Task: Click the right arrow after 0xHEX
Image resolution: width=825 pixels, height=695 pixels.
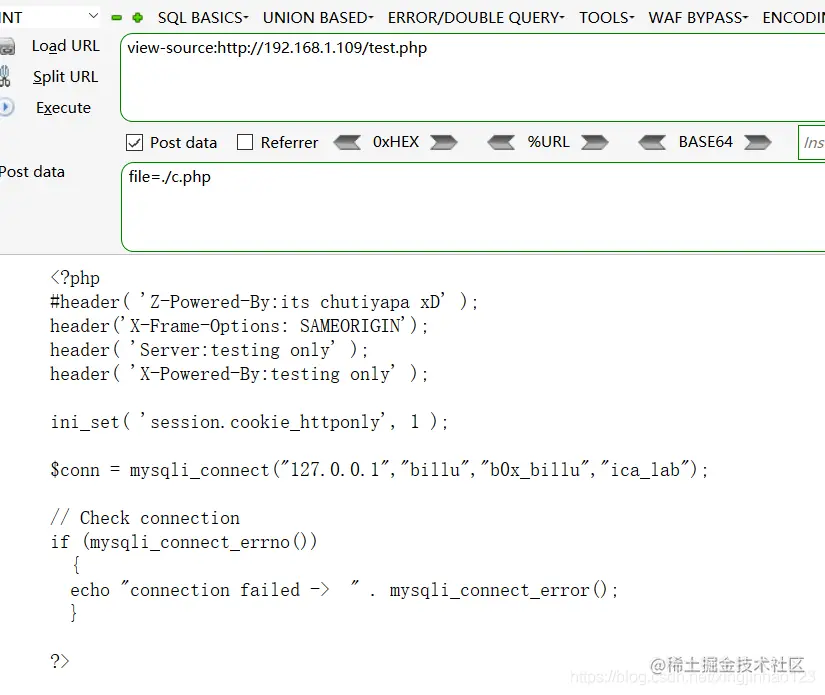Action: 444,143
